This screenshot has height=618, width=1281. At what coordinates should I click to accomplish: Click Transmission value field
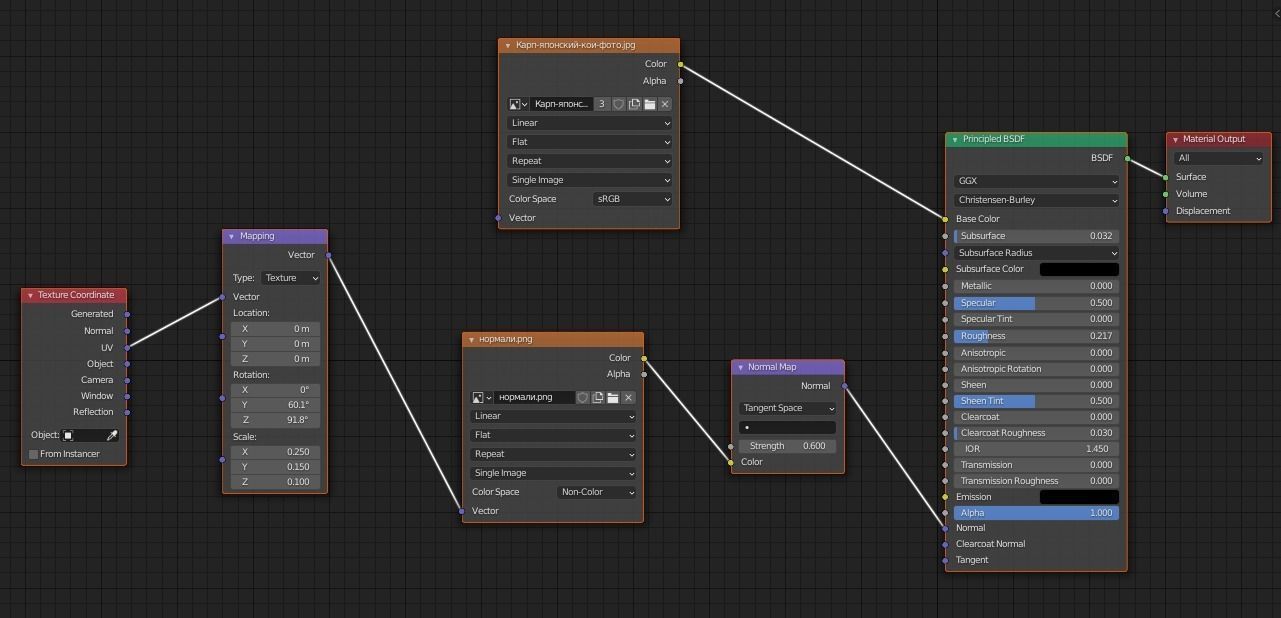(x=1036, y=465)
